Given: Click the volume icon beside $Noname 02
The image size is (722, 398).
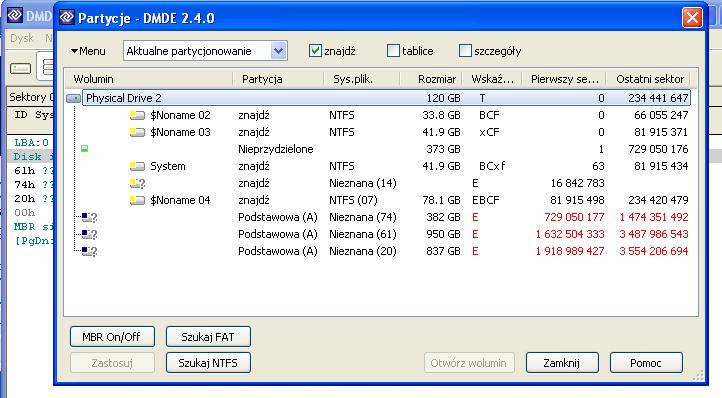Looking at the screenshot, I should [x=137, y=115].
